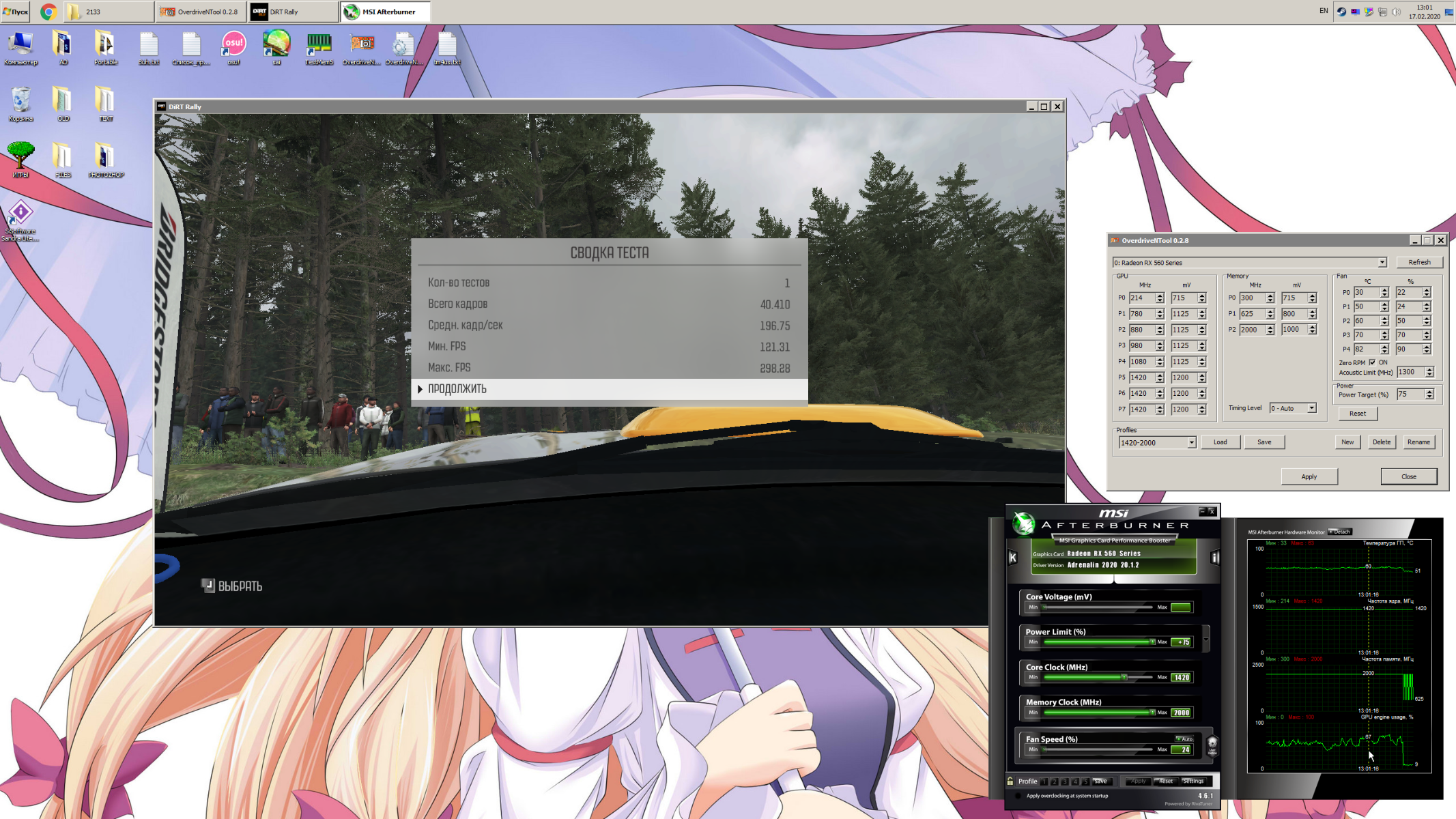Select ПРОДОЛЖИТЬ in the test summary menu
This screenshot has height=819, width=1456.
pyautogui.click(x=609, y=389)
